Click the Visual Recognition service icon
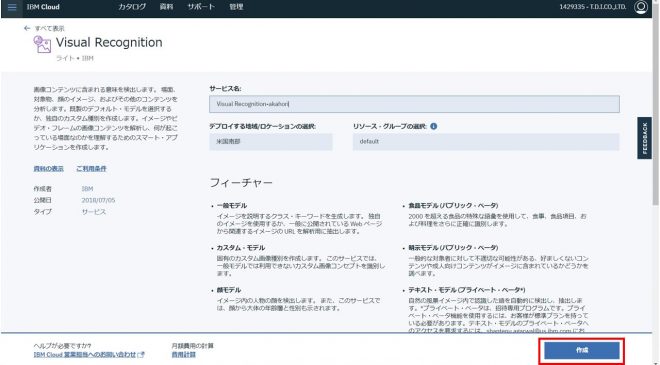The image size is (660, 365). [42, 44]
